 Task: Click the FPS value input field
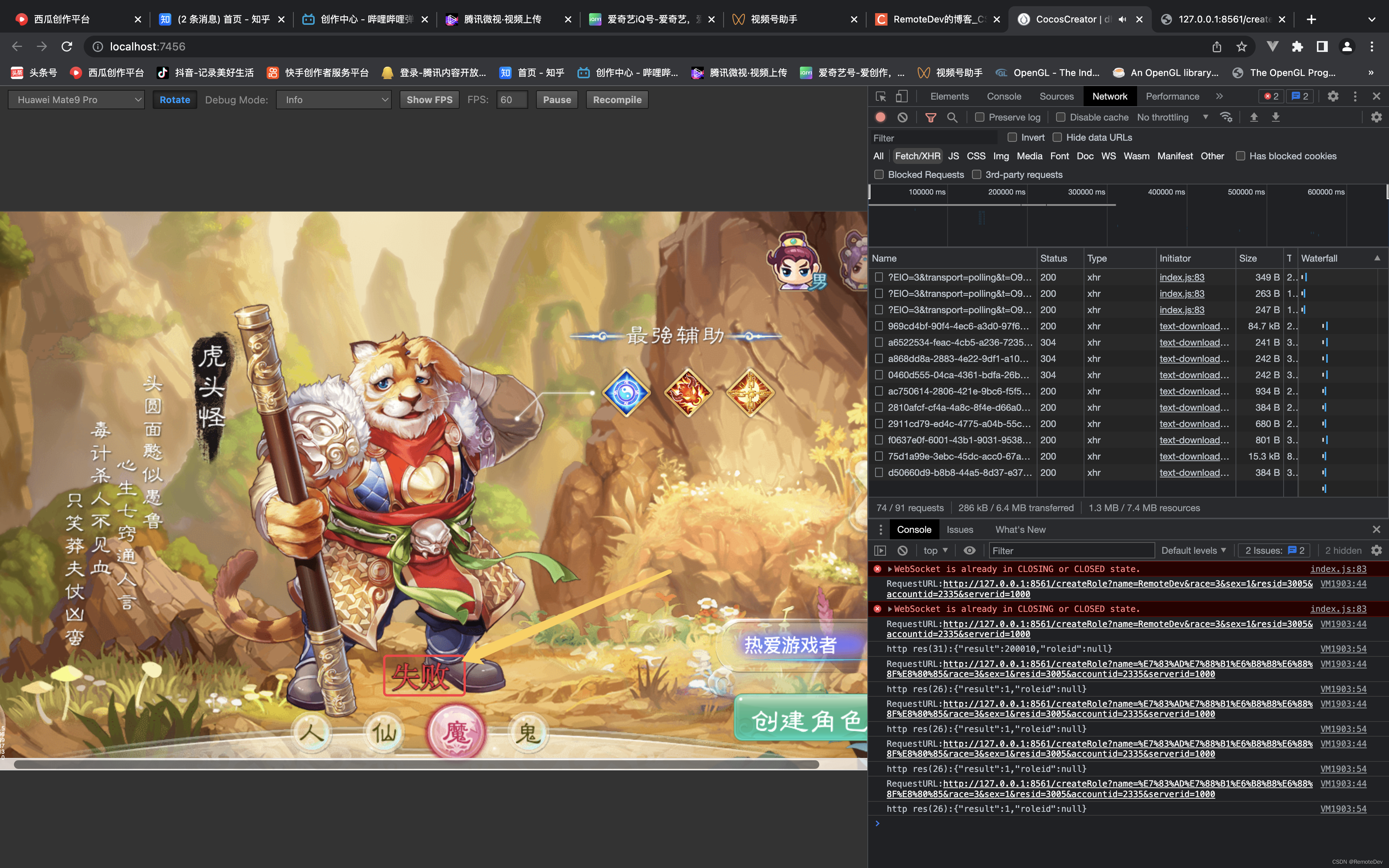[512, 100]
